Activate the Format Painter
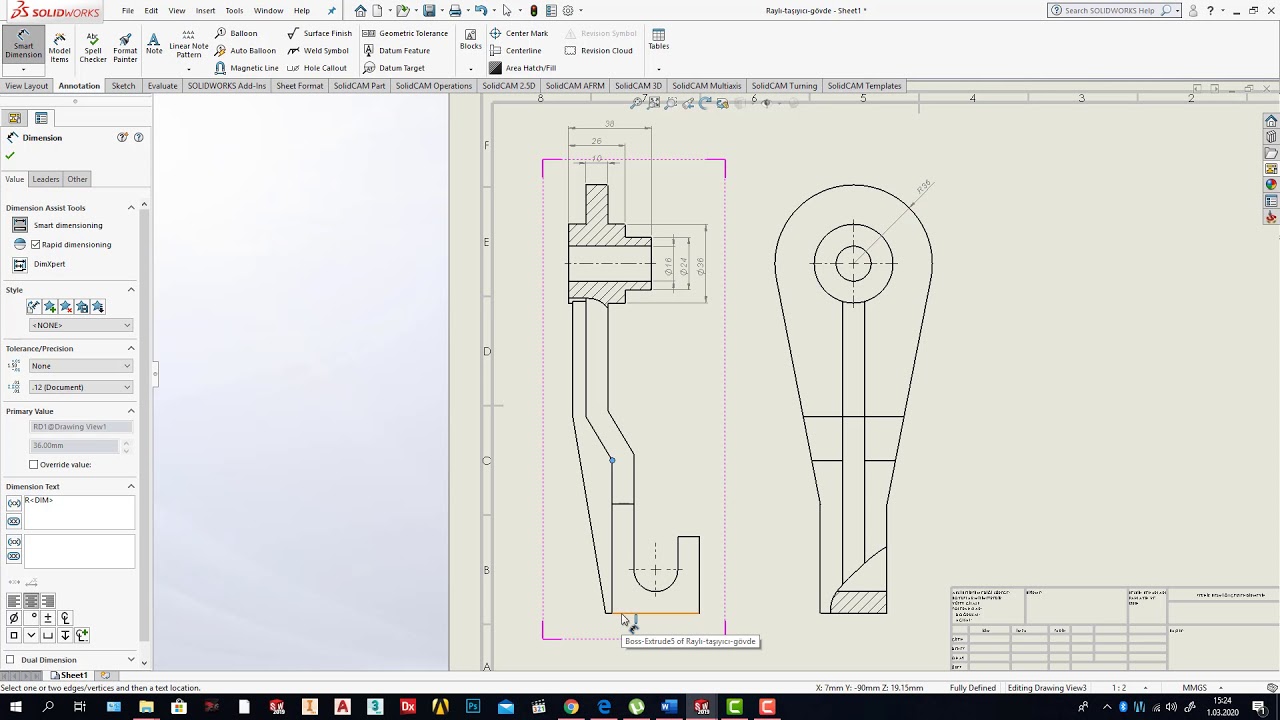This screenshot has width=1280, height=720. pyautogui.click(x=125, y=48)
